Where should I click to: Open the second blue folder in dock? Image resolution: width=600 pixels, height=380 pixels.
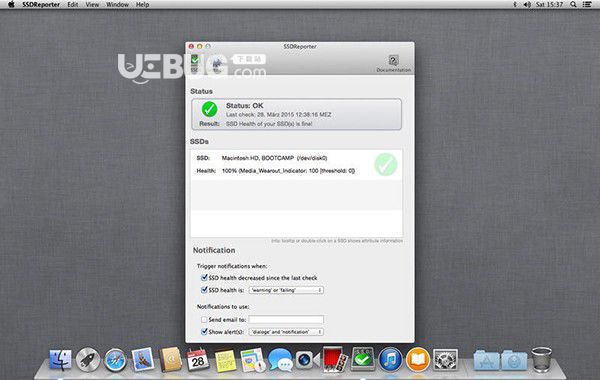tap(514, 360)
